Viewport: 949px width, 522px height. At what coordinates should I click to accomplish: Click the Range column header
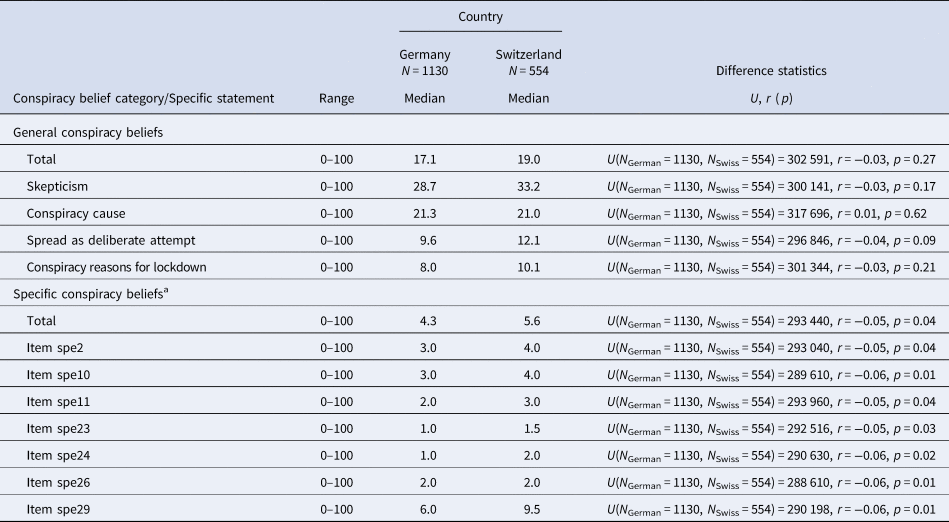pos(337,98)
